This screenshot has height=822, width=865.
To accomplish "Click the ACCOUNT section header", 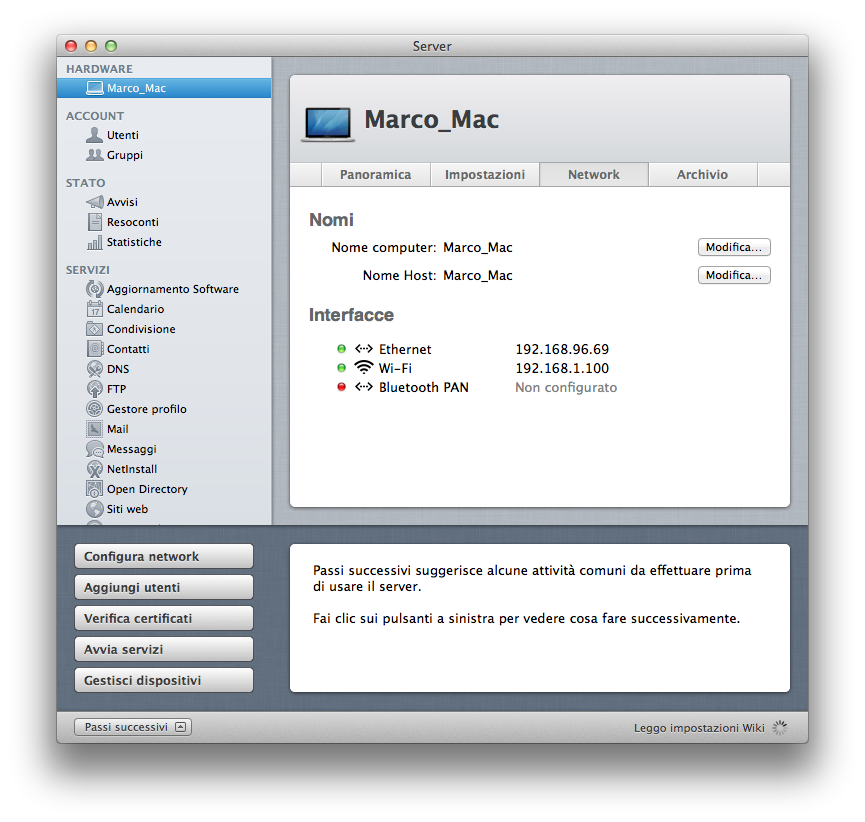I will click(95, 116).
